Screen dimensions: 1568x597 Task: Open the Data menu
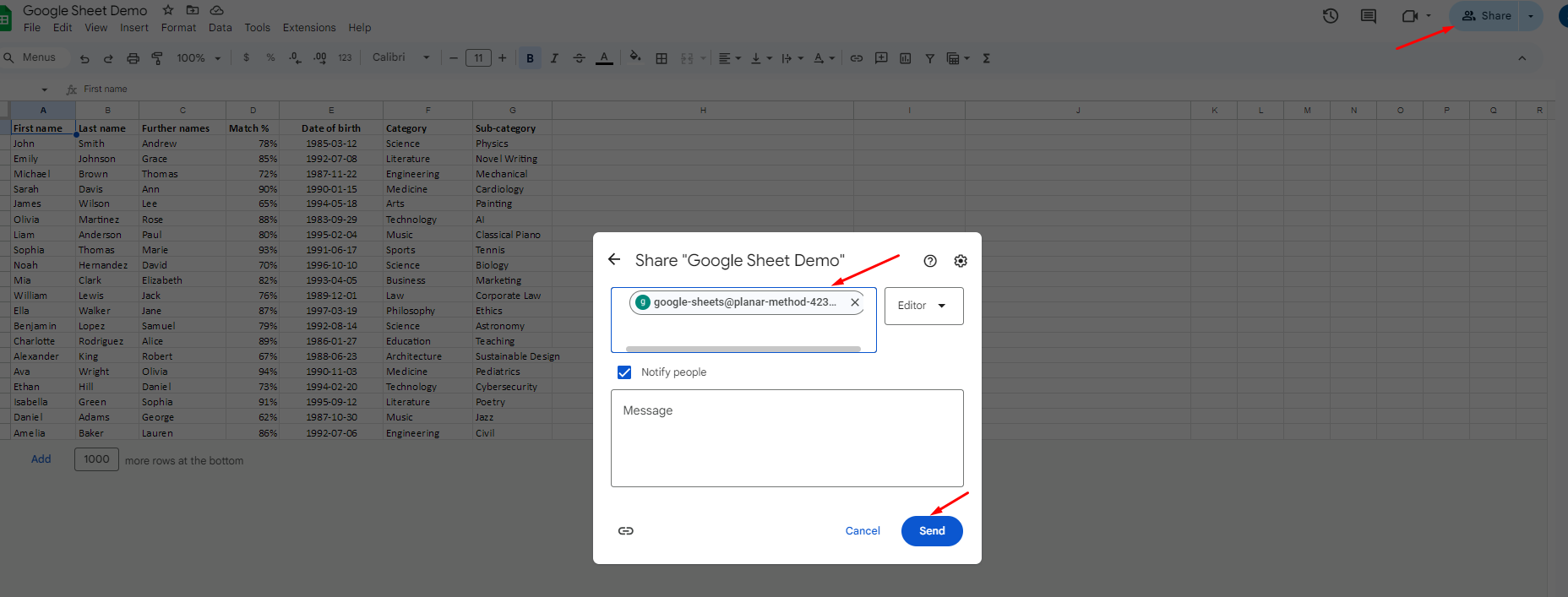(x=220, y=28)
